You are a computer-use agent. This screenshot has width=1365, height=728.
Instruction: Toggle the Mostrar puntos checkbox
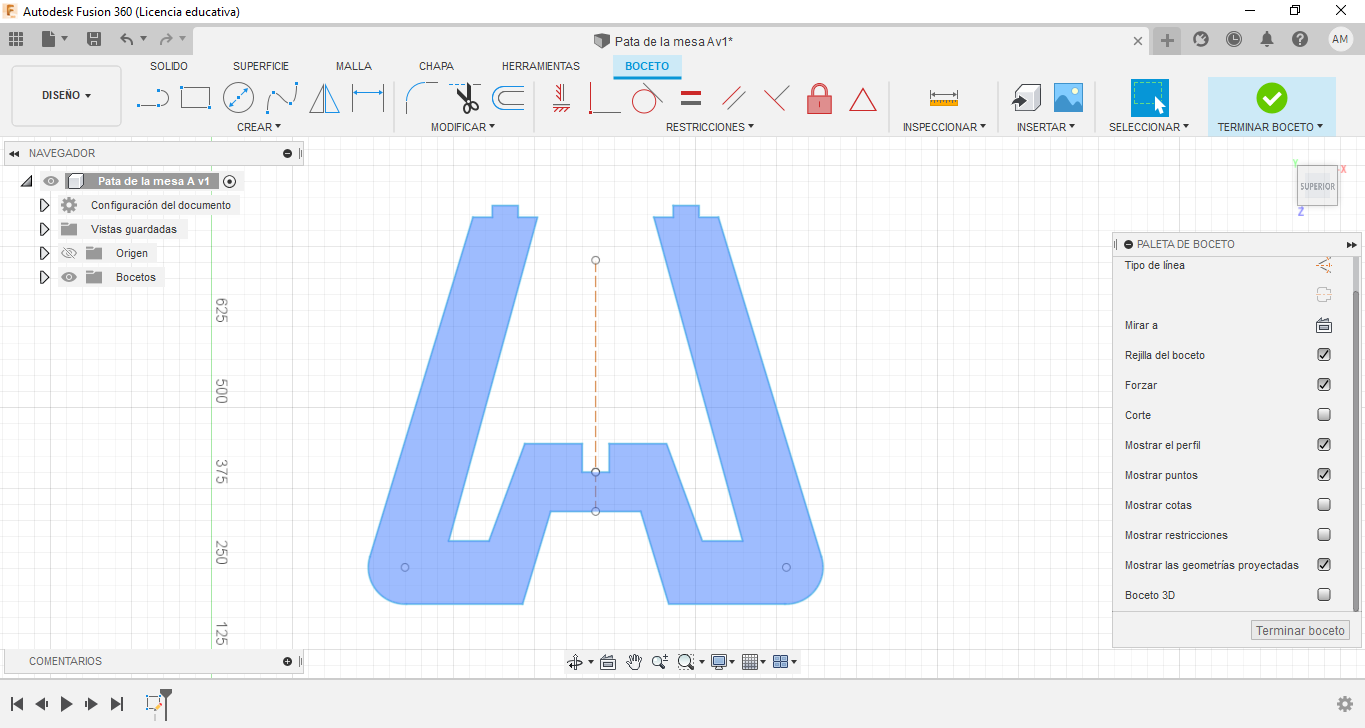(x=1324, y=475)
